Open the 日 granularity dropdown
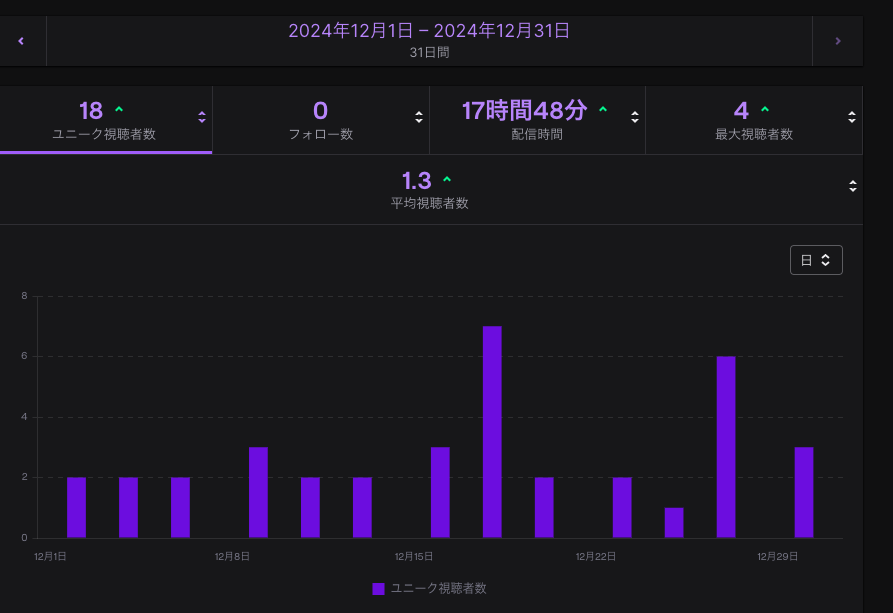Image resolution: width=893 pixels, height=613 pixels. tap(816, 260)
